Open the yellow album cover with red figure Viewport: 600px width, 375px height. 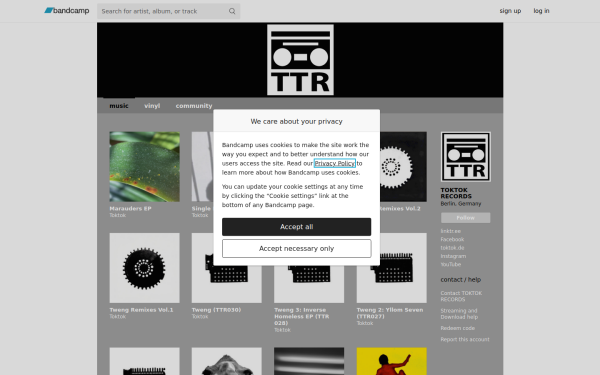[x=391, y=361]
